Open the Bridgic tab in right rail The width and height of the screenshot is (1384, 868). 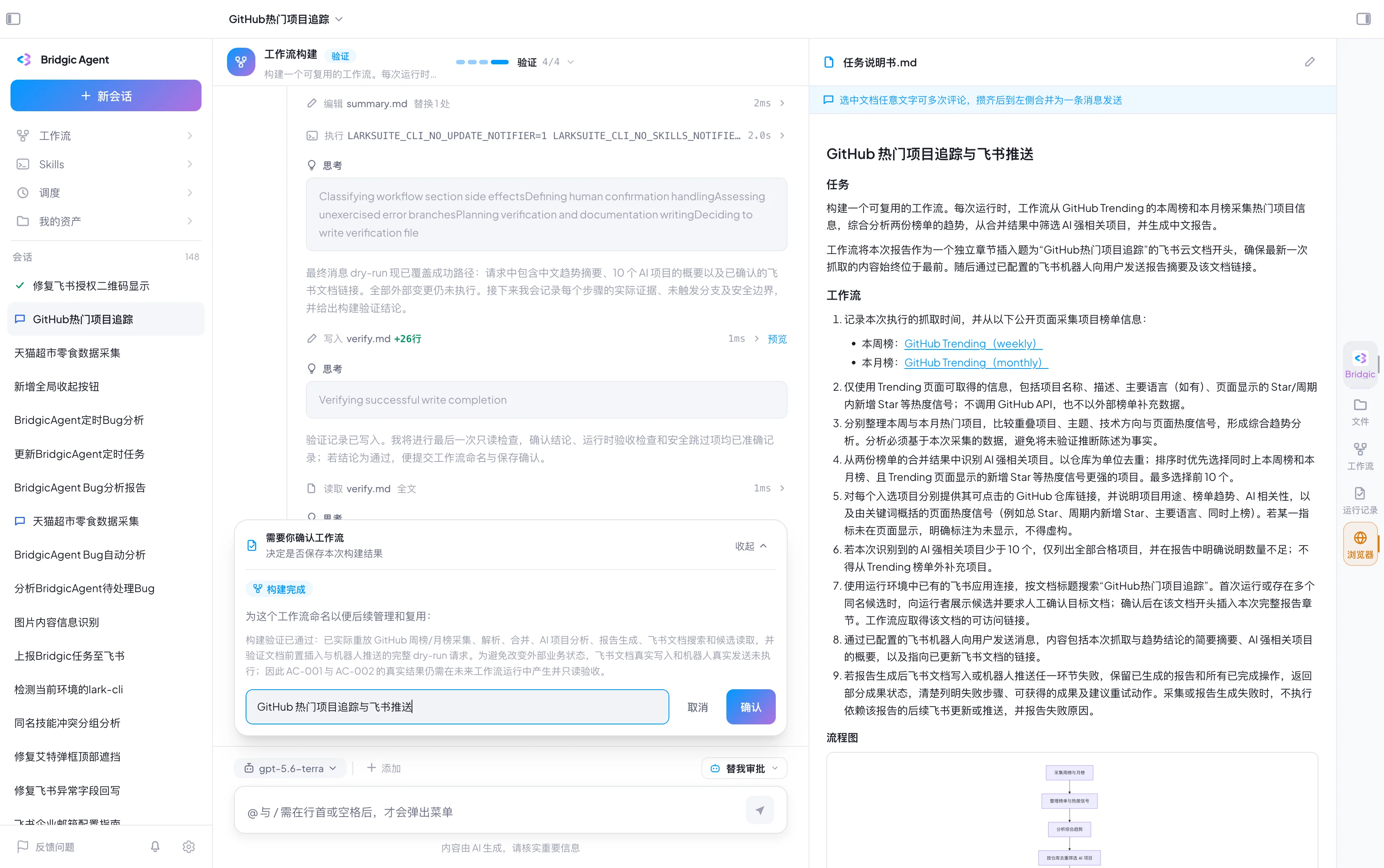(x=1360, y=364)
